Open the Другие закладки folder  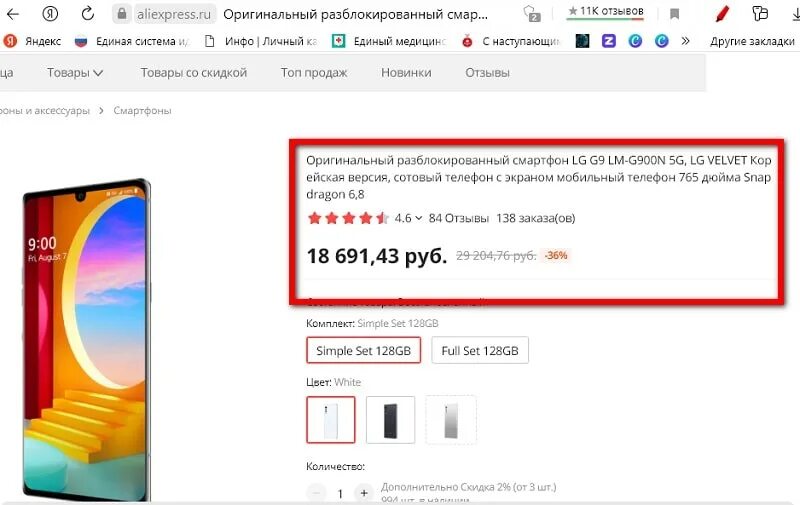click(753, 41)
